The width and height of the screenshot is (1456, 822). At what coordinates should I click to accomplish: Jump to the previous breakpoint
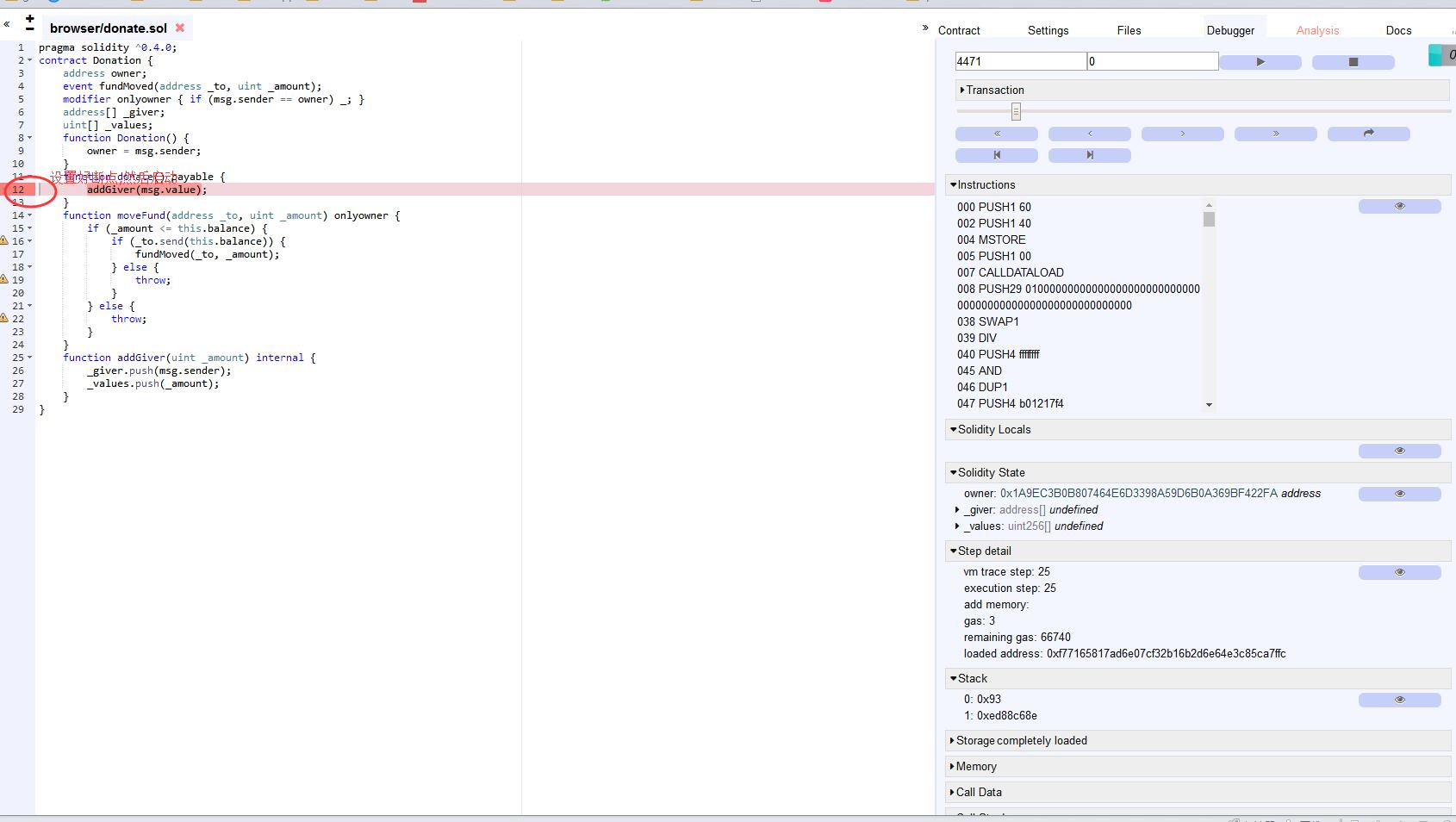997,155
